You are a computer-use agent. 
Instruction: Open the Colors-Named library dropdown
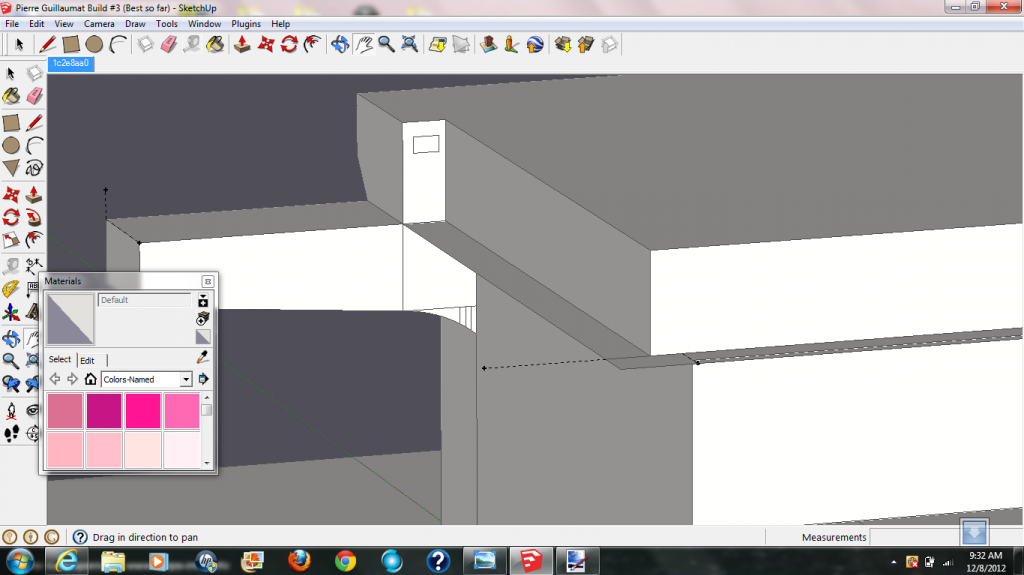[x=147, y=379]
